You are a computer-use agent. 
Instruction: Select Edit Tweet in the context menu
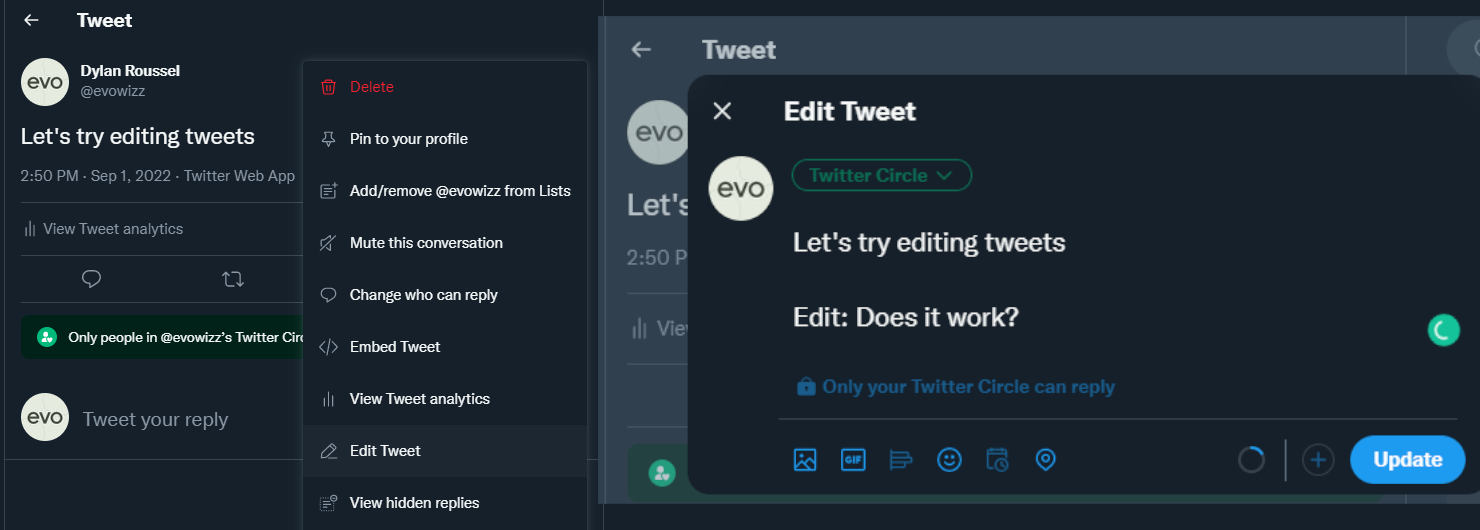[385, 451]
